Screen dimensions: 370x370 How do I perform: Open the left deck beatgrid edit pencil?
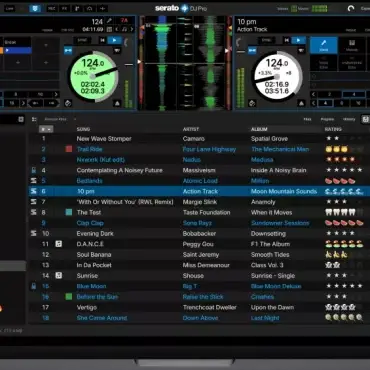click(109, 21)
